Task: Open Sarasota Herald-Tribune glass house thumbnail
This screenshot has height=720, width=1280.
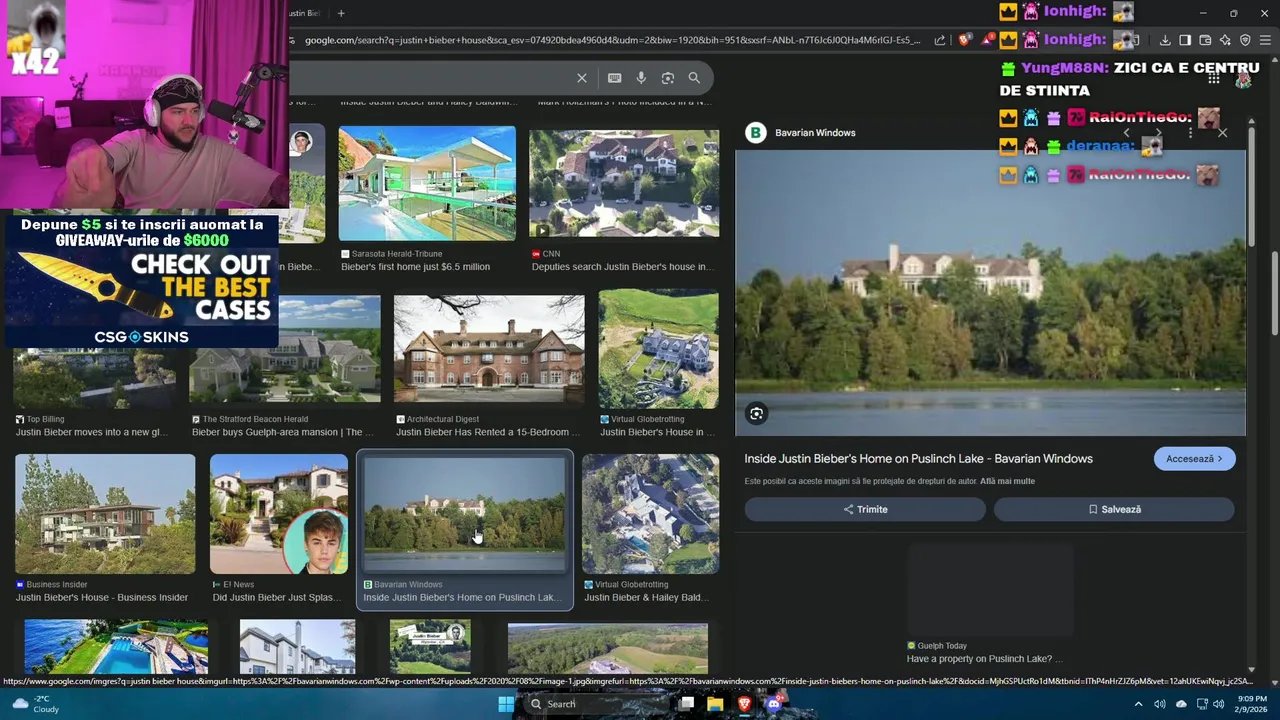Action: [427, 183]
